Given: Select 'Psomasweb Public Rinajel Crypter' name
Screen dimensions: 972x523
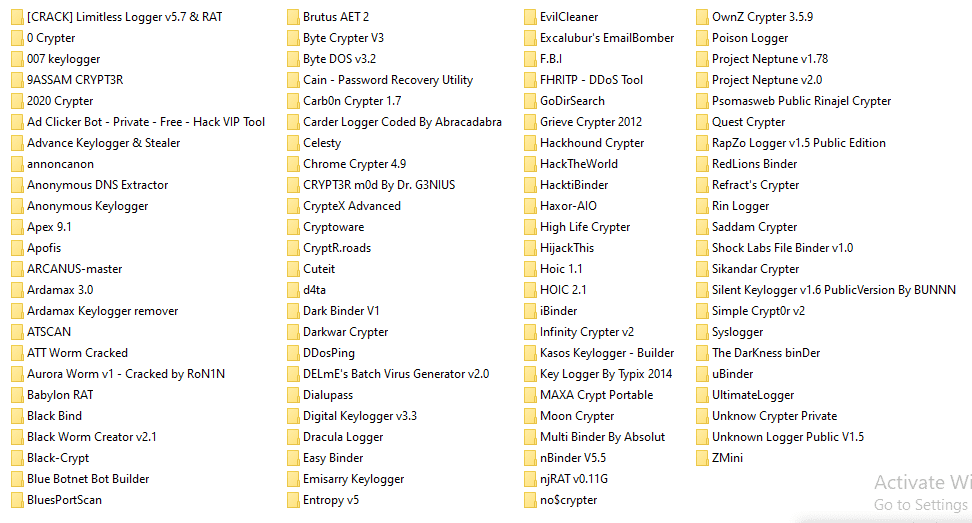Looking at the screenshot, I should tap(802, 102).
